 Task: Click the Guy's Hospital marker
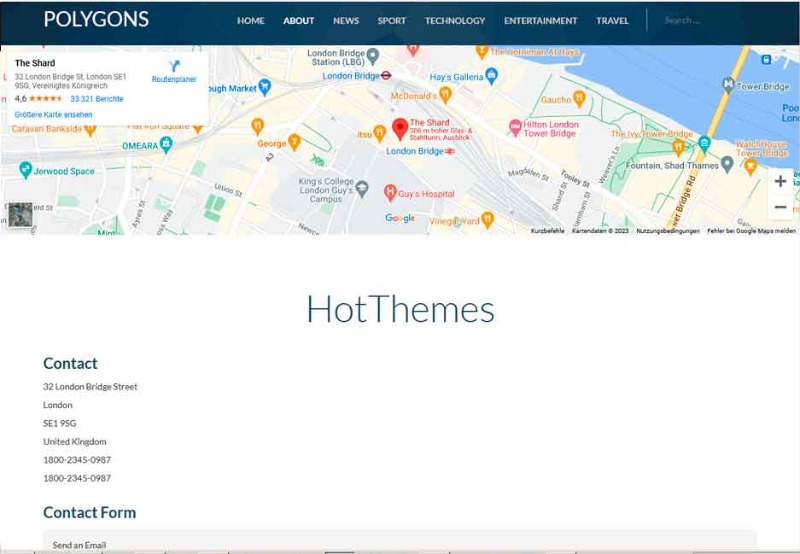click(x=390, y=192)
